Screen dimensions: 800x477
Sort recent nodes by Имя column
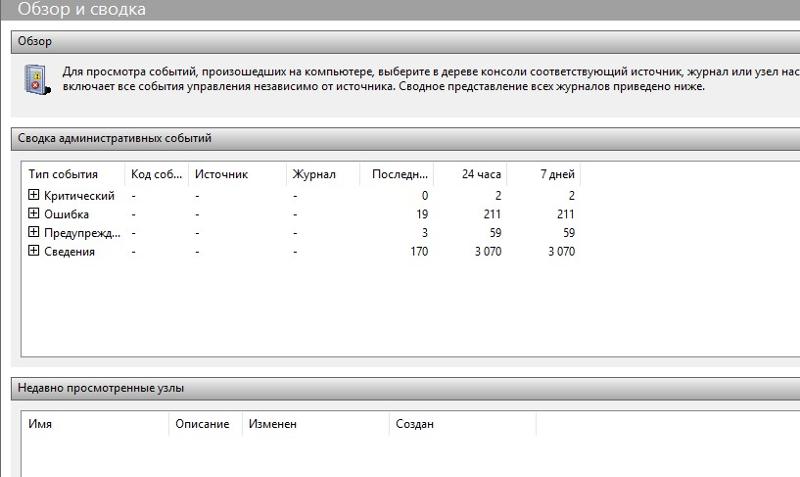(x=95, y=424)
